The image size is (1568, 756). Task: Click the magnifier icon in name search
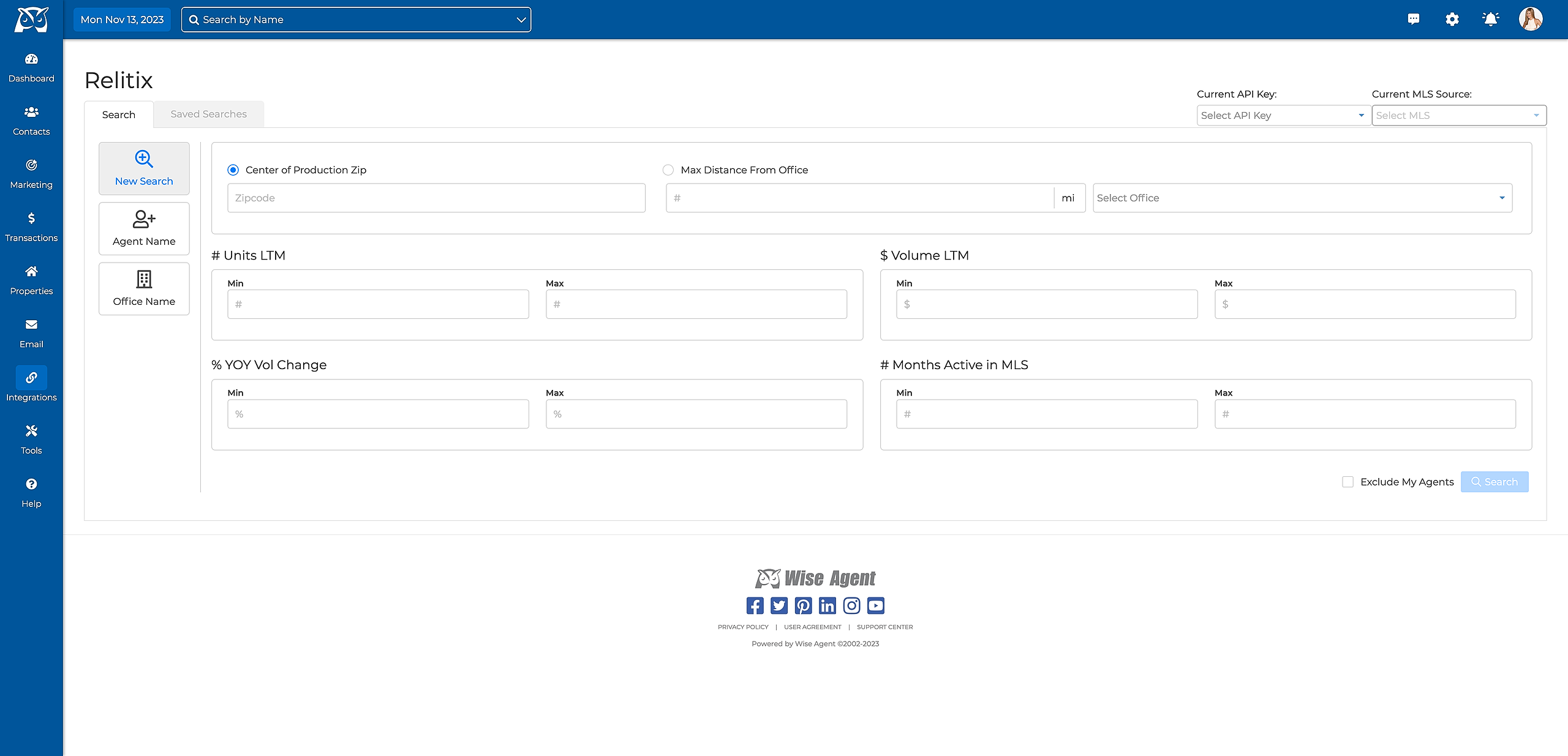click(x=194, y=20)
